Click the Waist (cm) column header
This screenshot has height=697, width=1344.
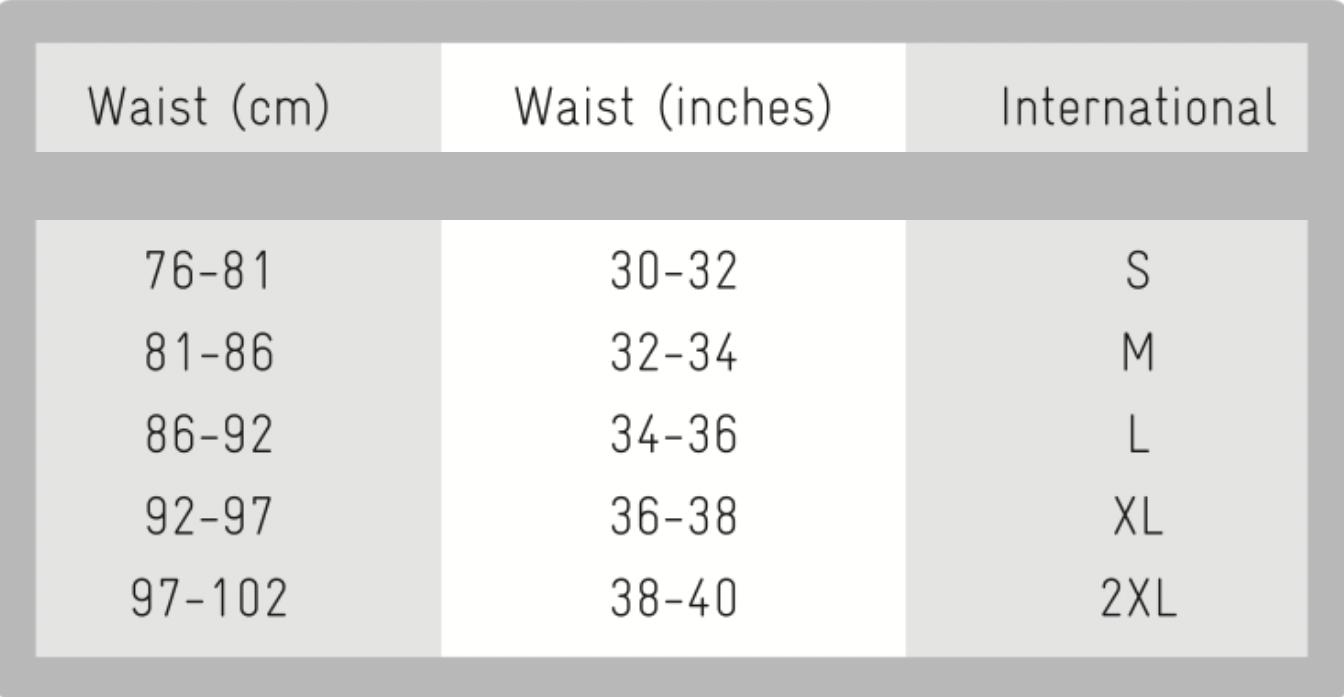pos(209,107)
